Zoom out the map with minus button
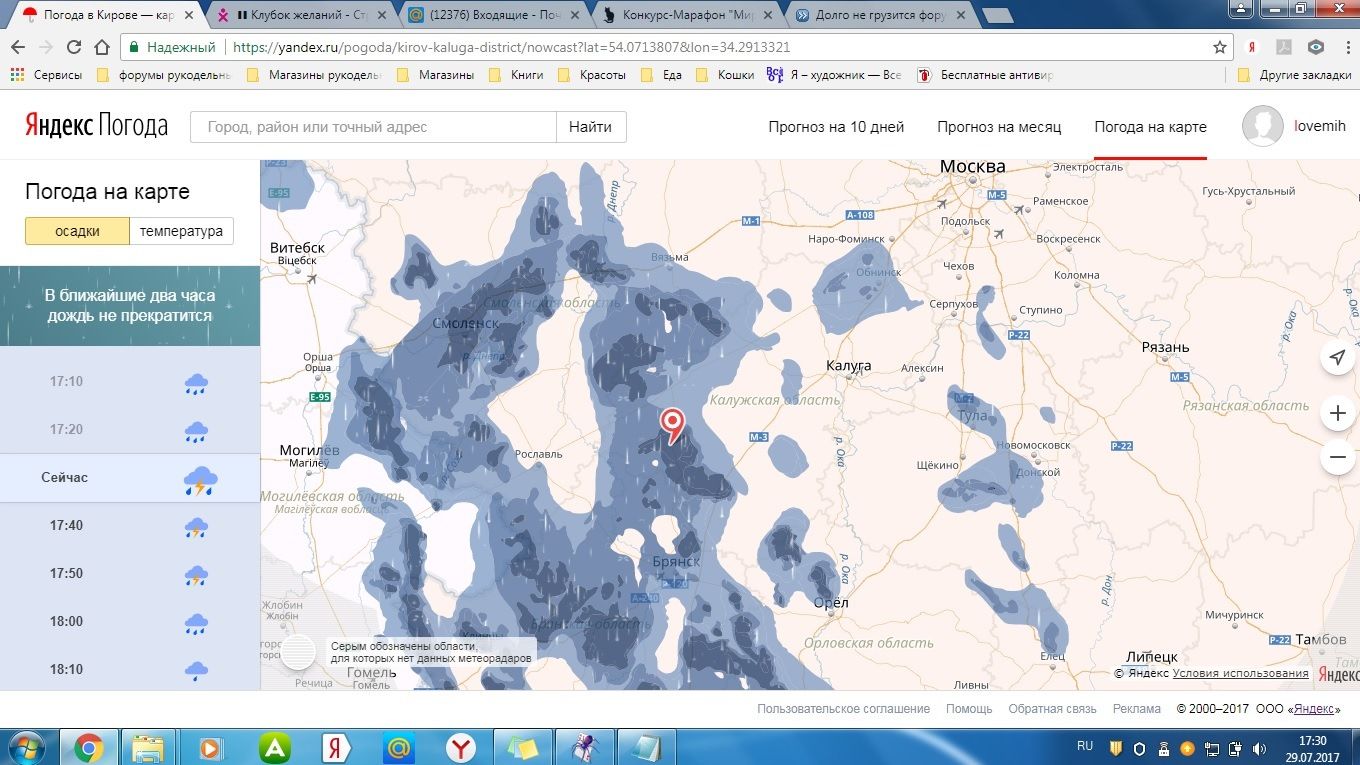The height and width of the screenshot is (765, 1360). 1337,458
